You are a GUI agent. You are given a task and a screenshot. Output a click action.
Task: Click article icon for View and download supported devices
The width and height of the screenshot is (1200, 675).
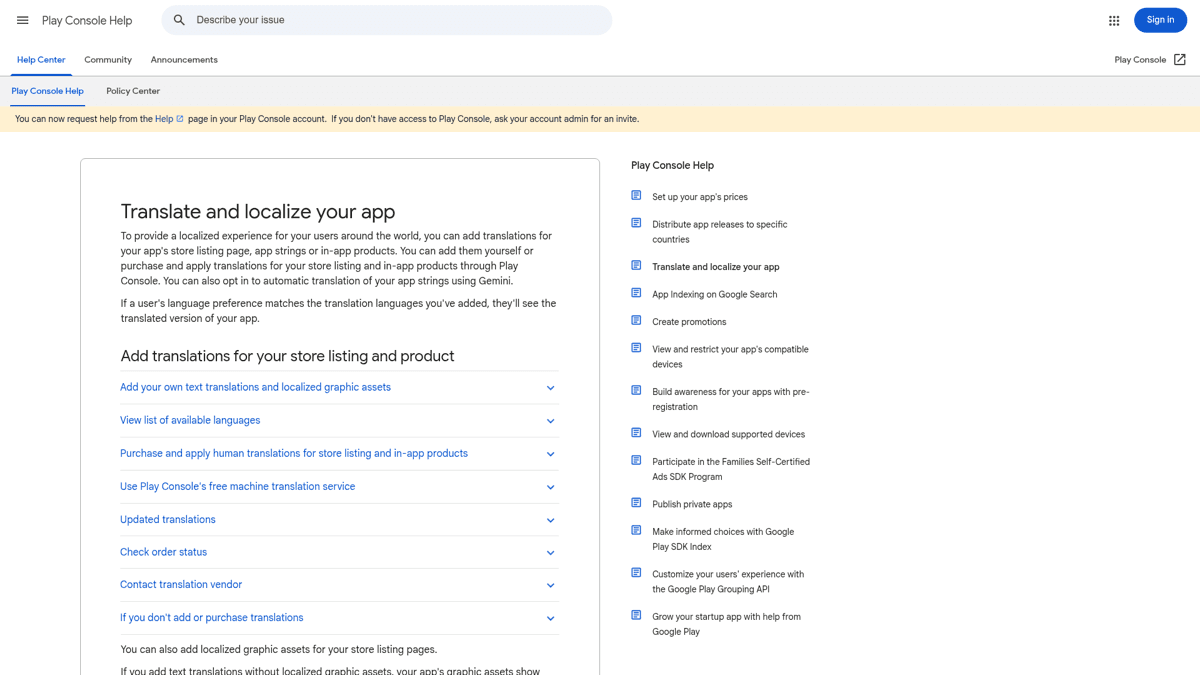(x=636, y=433)
